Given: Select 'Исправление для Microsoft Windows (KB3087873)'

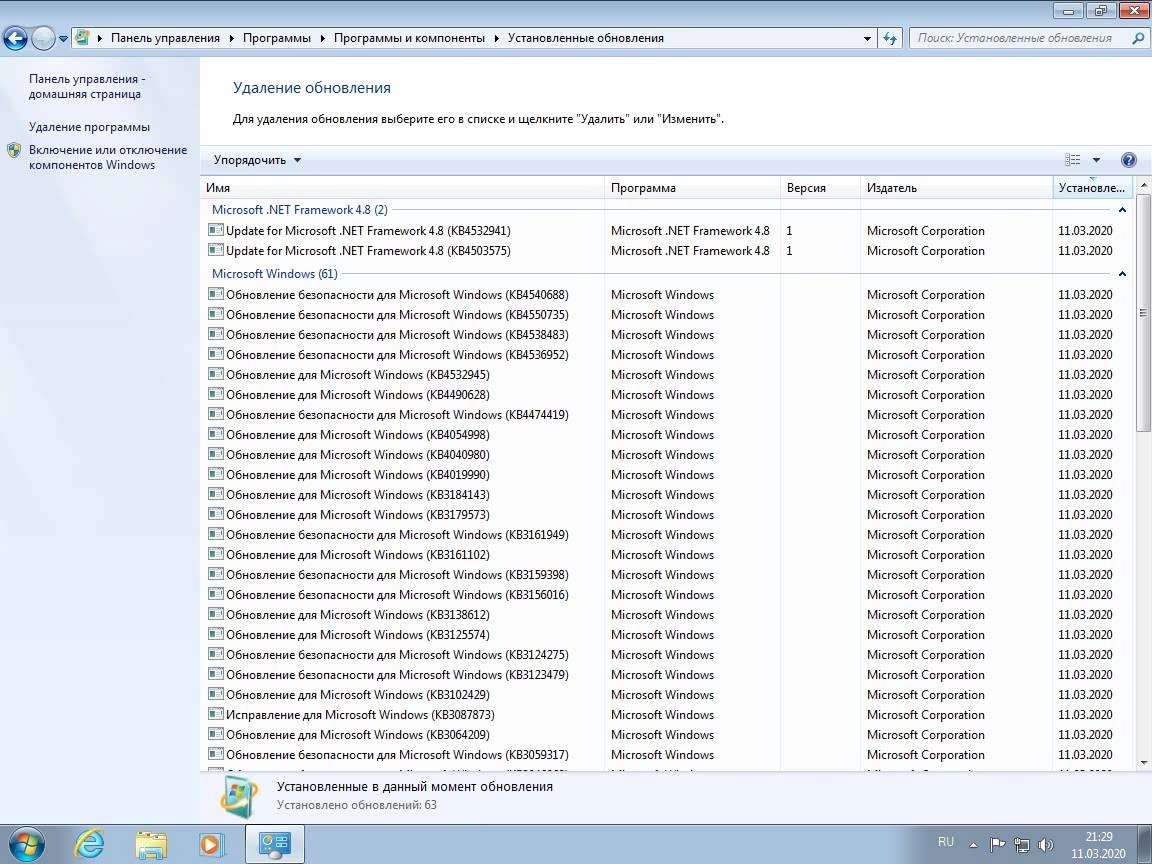Looking at the screenshot, I should 360,715.
